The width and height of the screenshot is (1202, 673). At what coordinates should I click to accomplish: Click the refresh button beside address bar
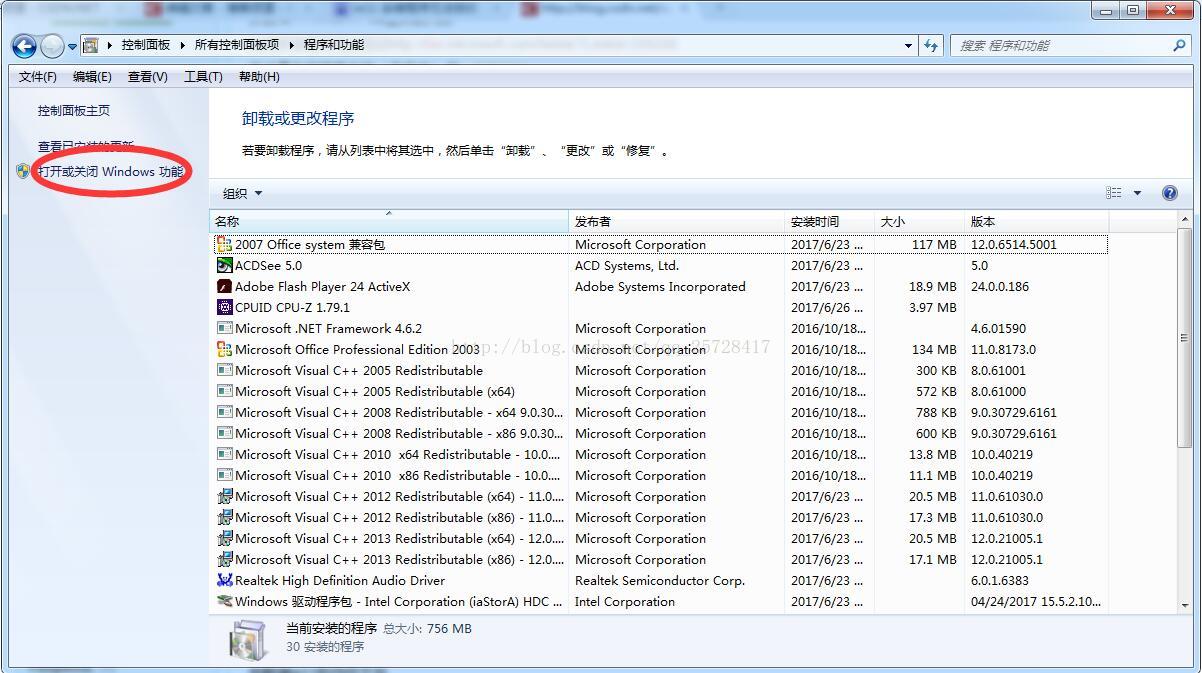(932, 45)
